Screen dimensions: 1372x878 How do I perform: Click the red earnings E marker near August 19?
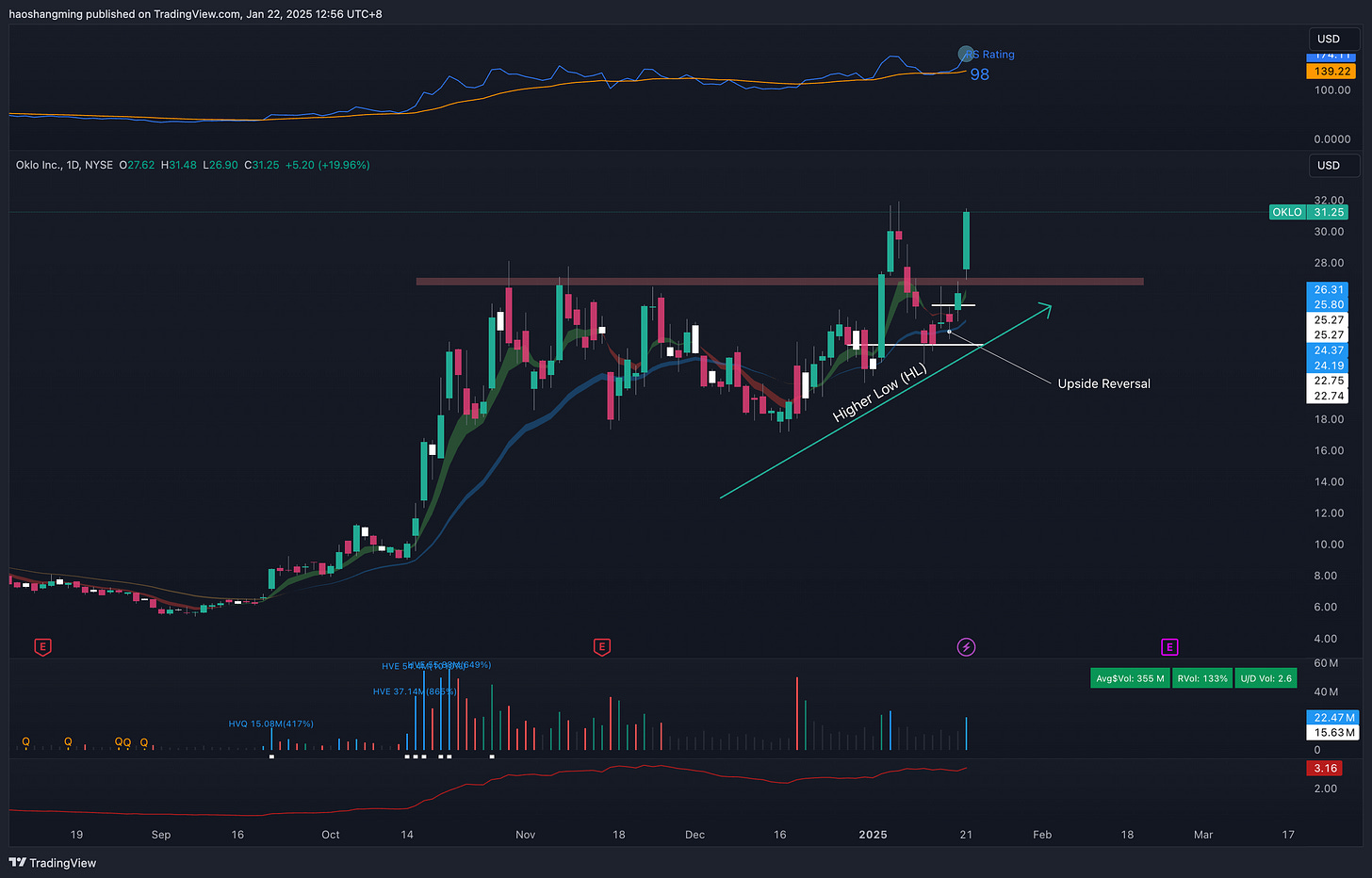tap(42, 647)
